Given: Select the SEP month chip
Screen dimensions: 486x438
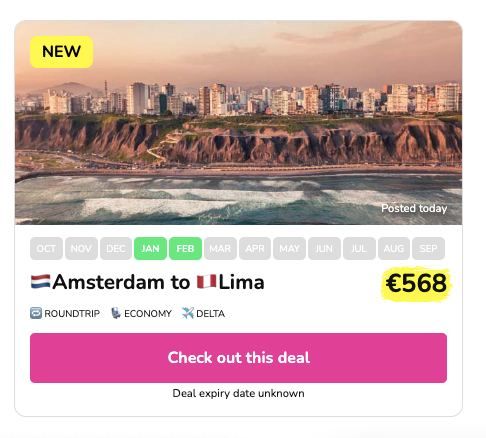Looking at the screenshot, I should pyautogui.click(x=428, y=248).
